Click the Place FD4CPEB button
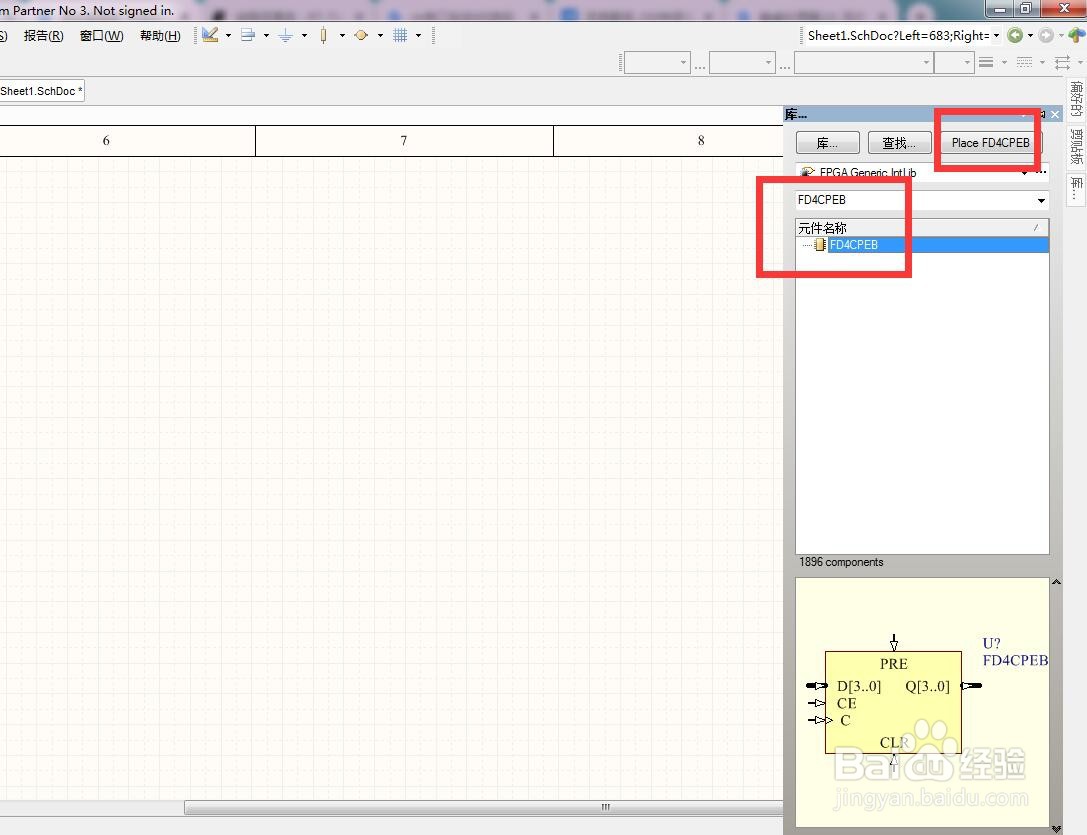 (991, 143)
